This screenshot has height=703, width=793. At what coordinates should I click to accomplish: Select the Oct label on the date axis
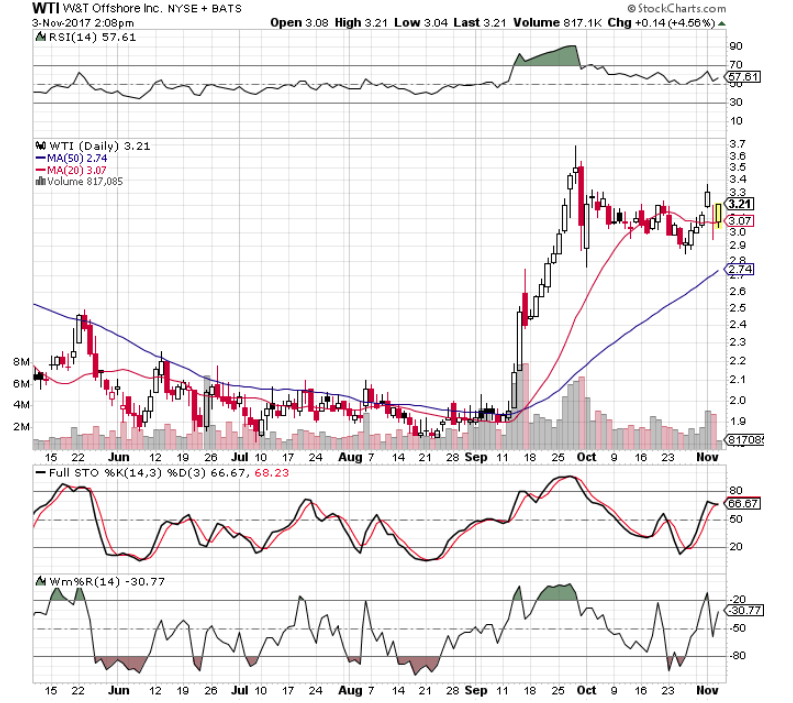point(587,689)
